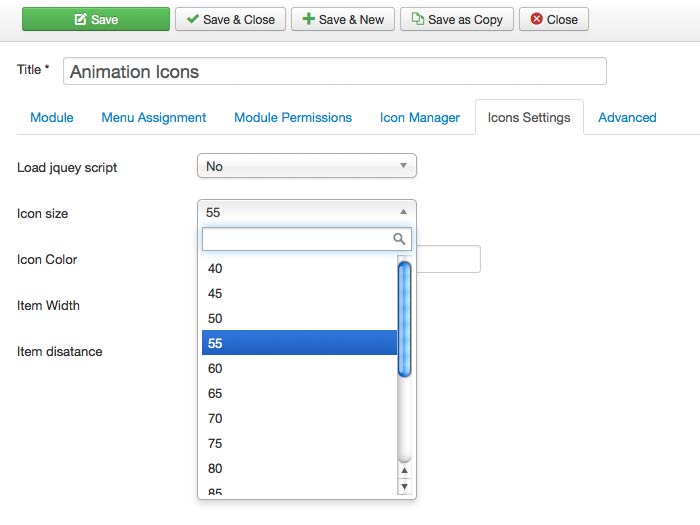Screen dimensions: 700x525
Task: Click the Save as Copy button
Action: pos(457,19)
